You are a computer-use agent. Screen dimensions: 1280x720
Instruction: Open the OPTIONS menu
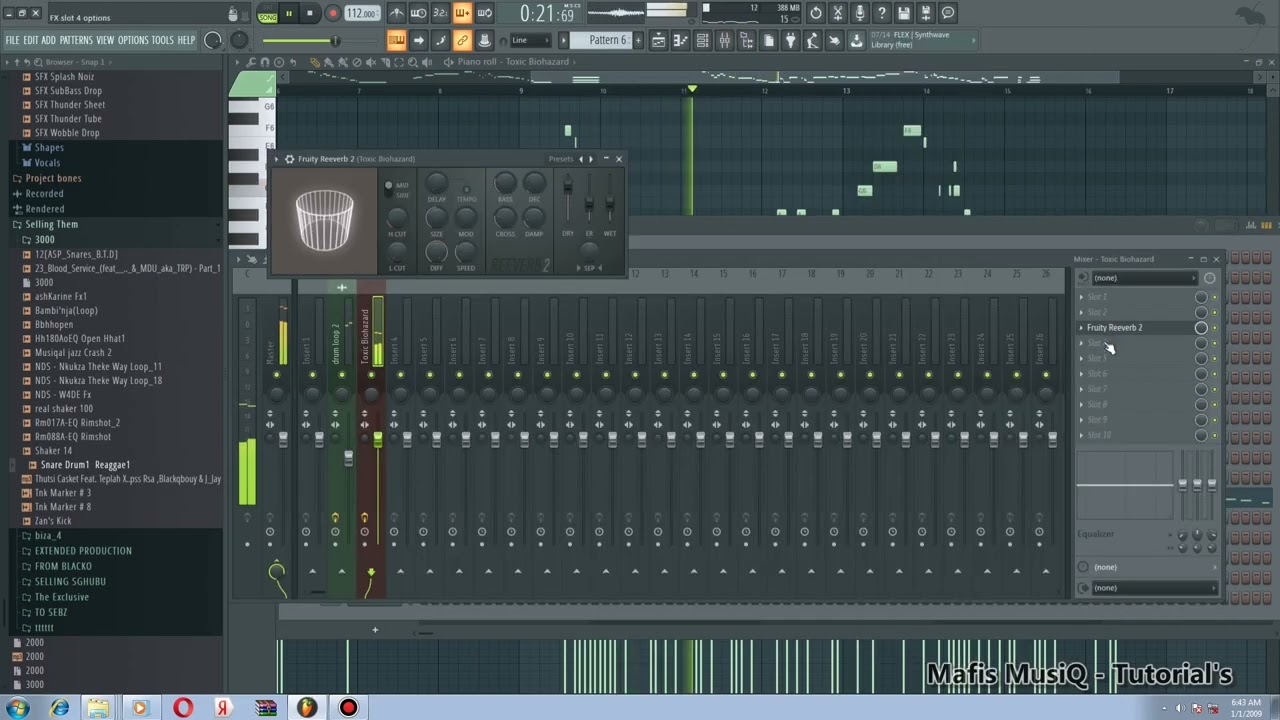133,40
